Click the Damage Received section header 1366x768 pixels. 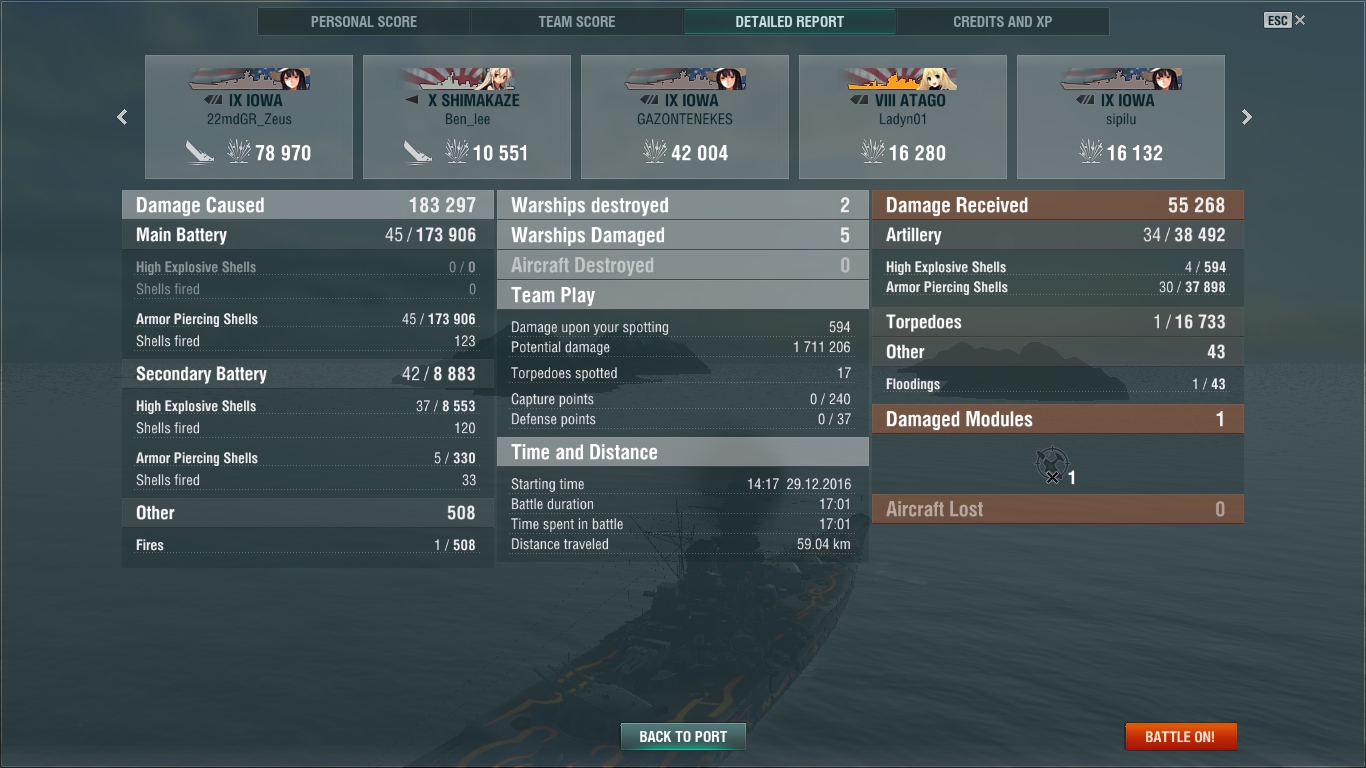pos(1058,205)
